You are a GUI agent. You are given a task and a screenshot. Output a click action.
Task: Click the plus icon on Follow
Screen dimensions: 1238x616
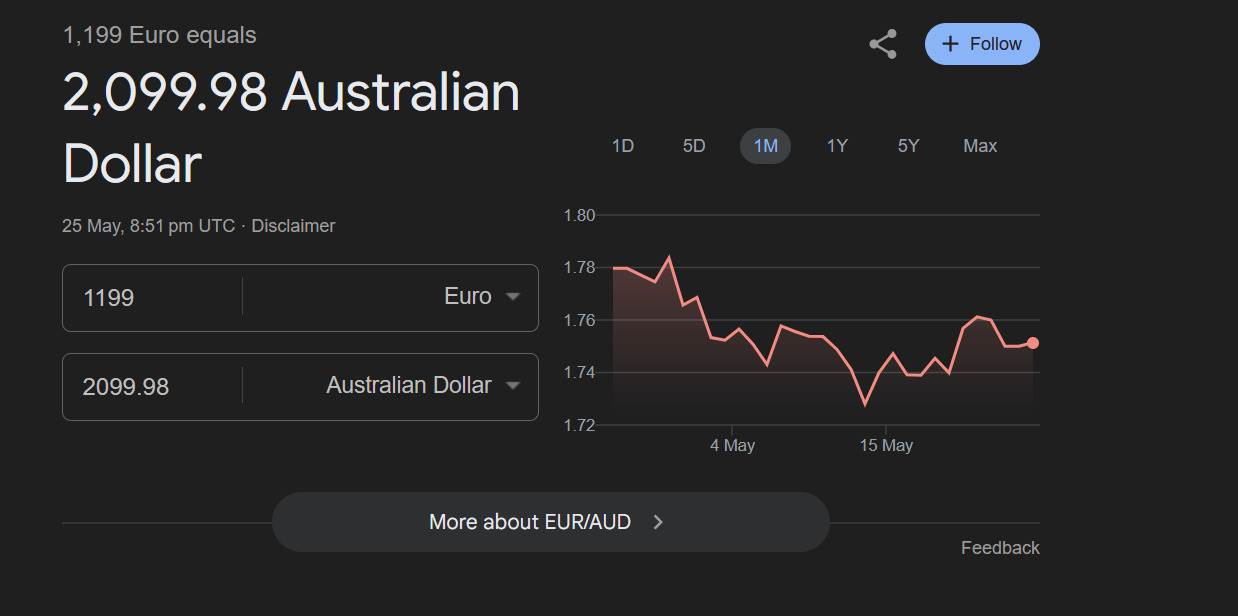[x=950, y=44]
